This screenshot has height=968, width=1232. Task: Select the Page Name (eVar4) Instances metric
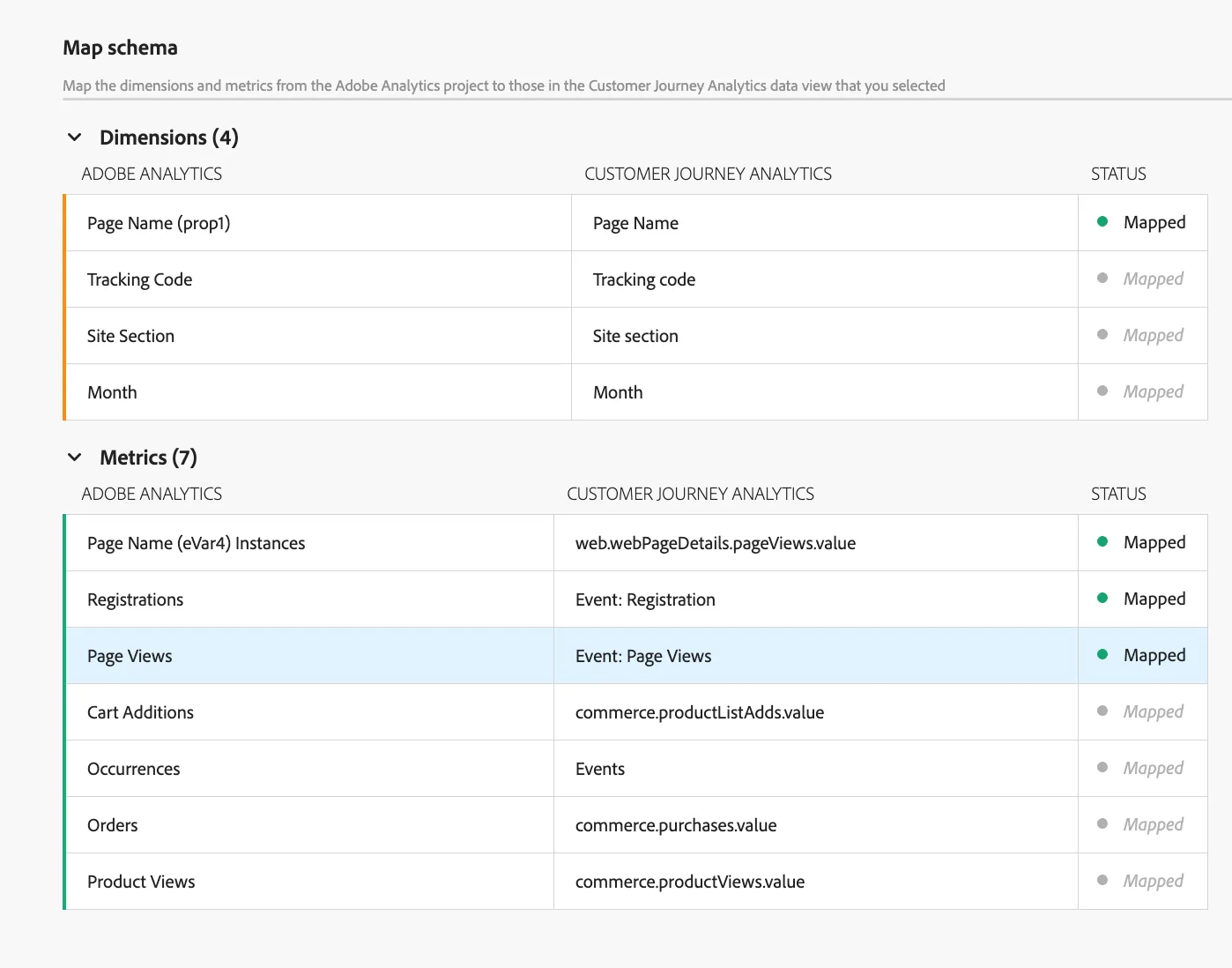309,543
